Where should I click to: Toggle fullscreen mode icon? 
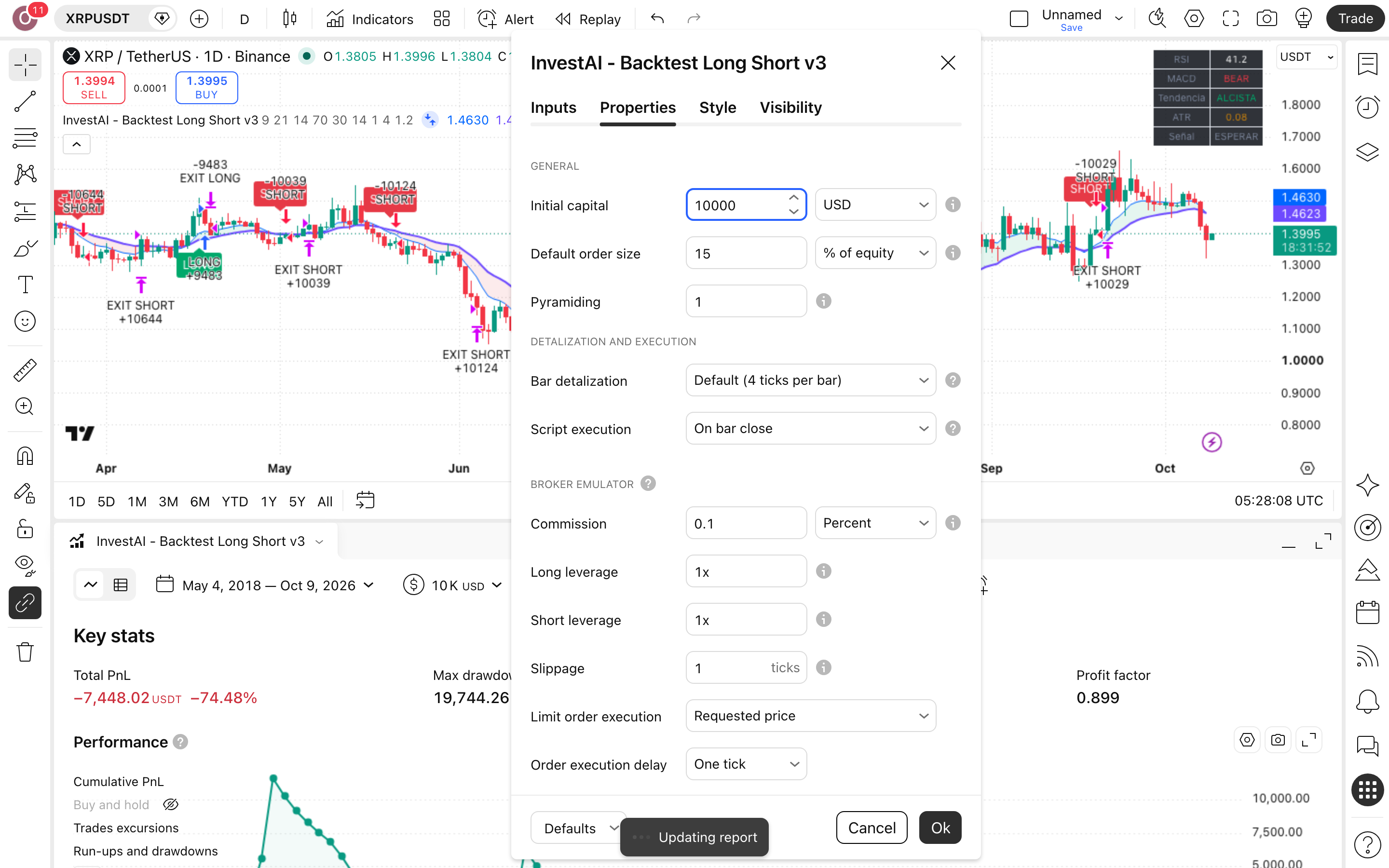(x=1231, y=19)
